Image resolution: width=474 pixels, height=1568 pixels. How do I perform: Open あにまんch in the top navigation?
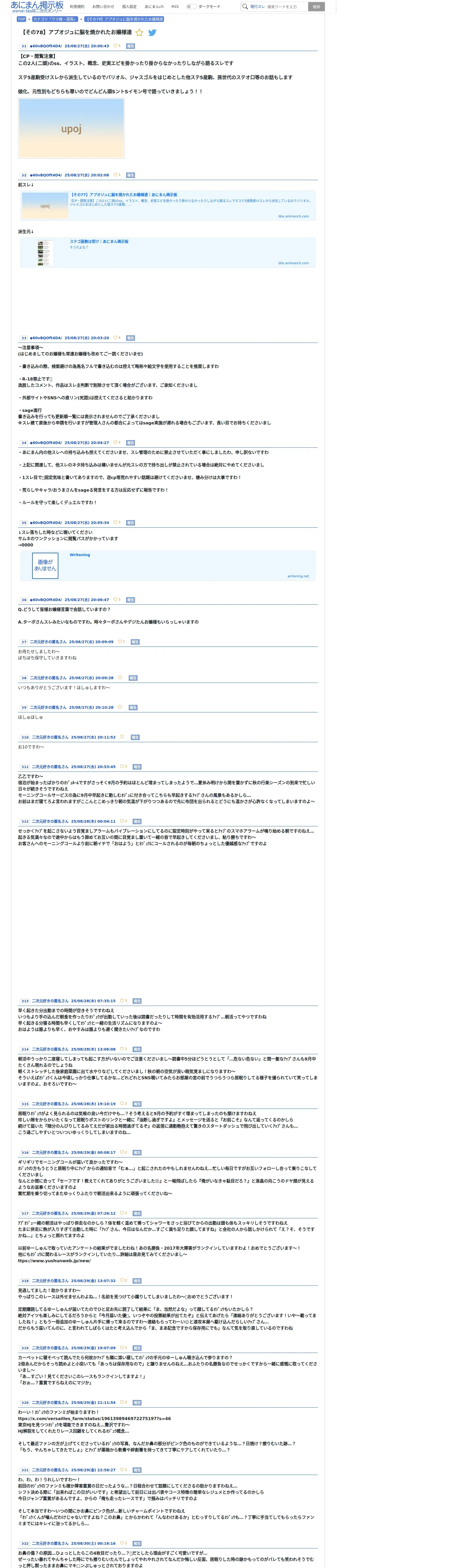point(154,7)
